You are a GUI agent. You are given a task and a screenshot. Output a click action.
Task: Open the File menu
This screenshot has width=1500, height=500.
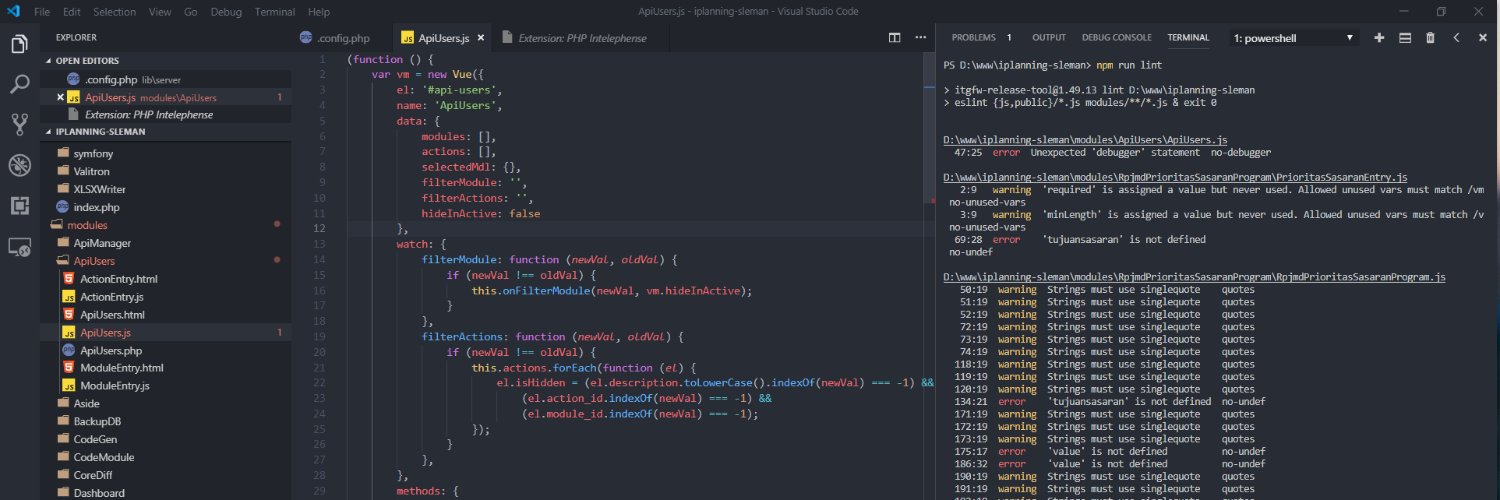pos(42,12)
